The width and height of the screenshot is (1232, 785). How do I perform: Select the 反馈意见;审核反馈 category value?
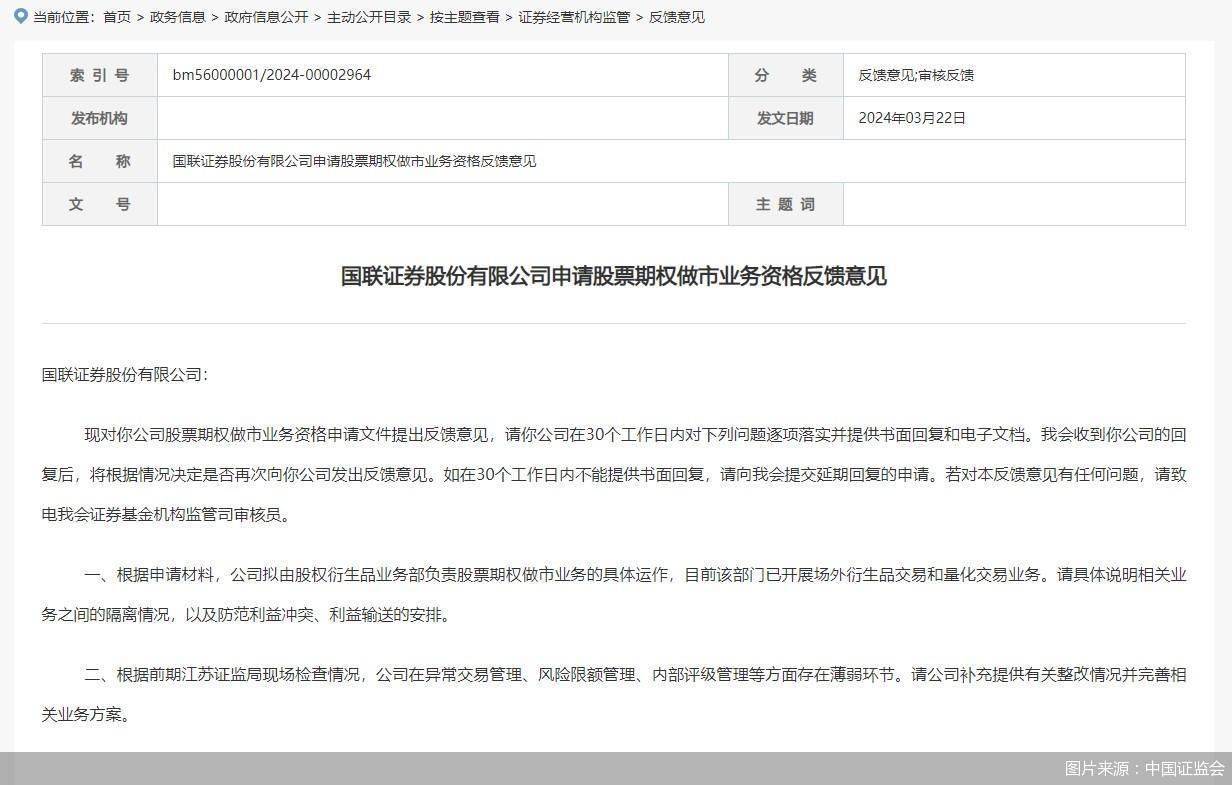916,75
